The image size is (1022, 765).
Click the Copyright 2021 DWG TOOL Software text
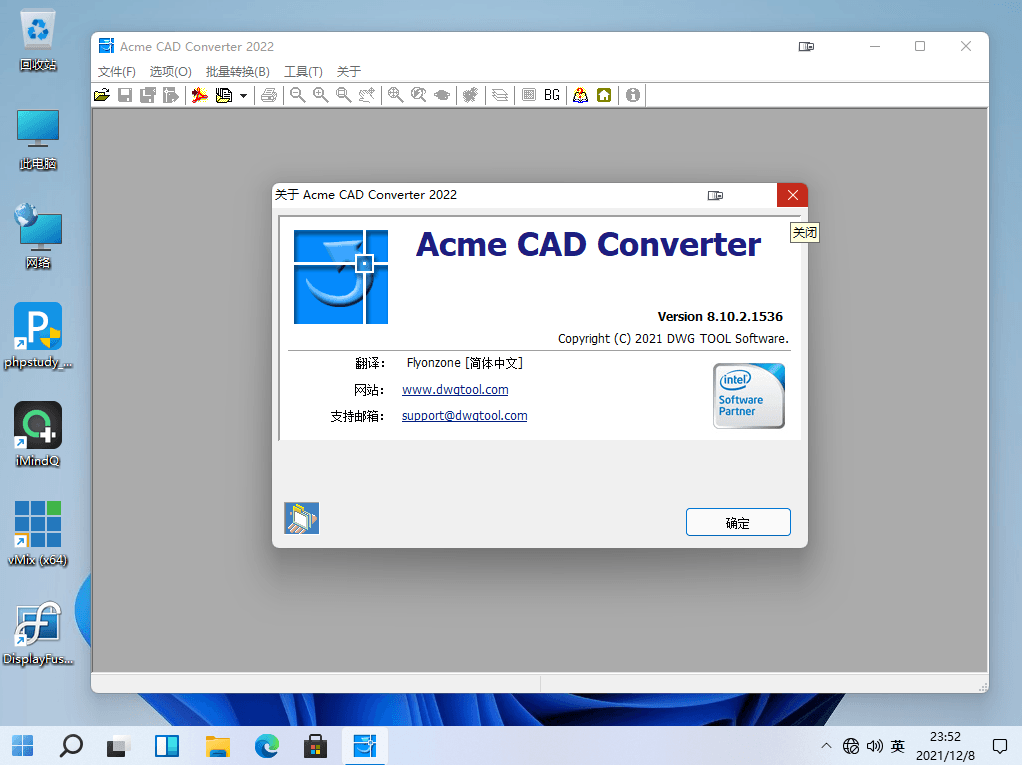click(673, 339)
